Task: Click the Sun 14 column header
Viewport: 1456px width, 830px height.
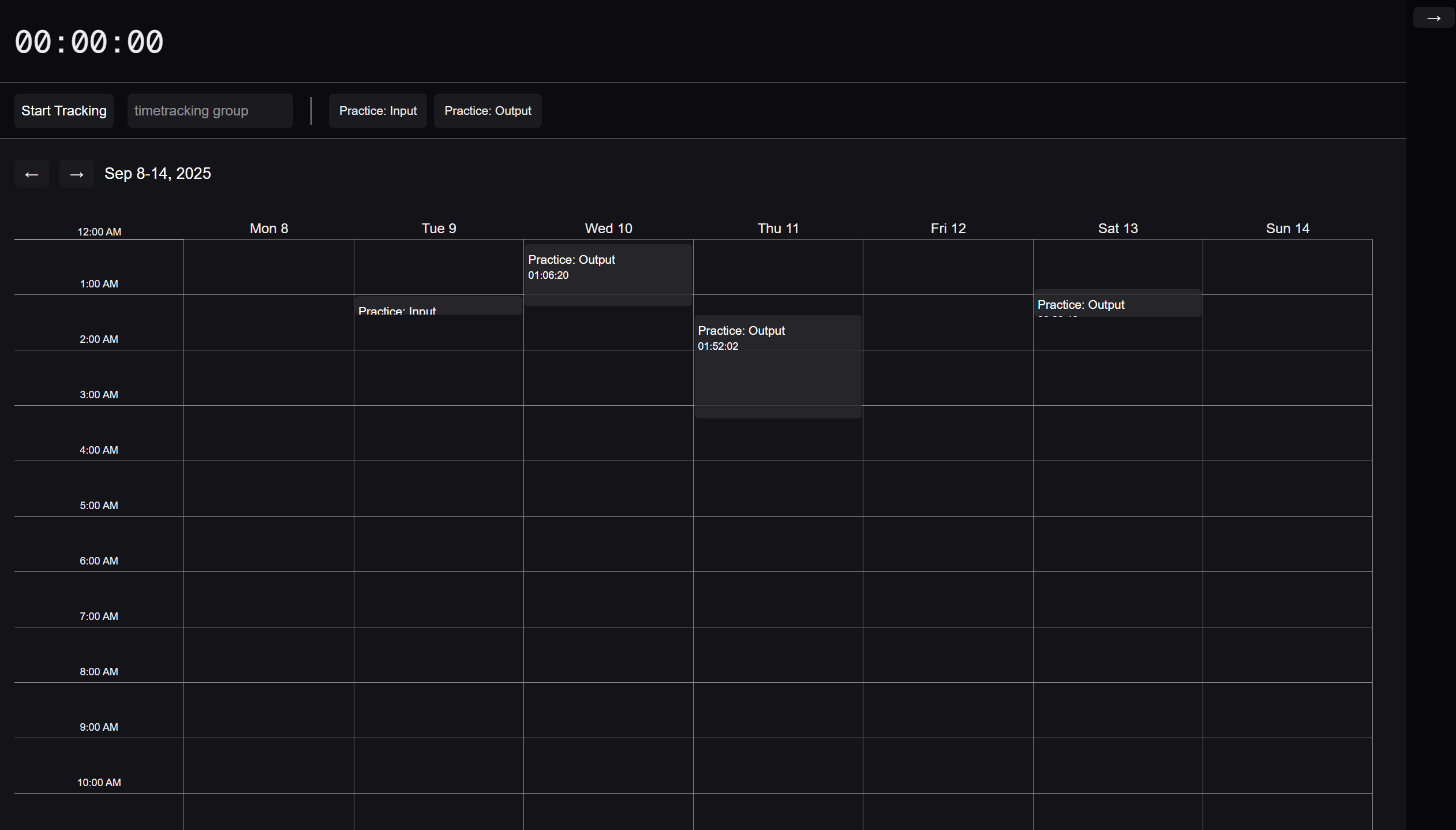Action: 1287,229
